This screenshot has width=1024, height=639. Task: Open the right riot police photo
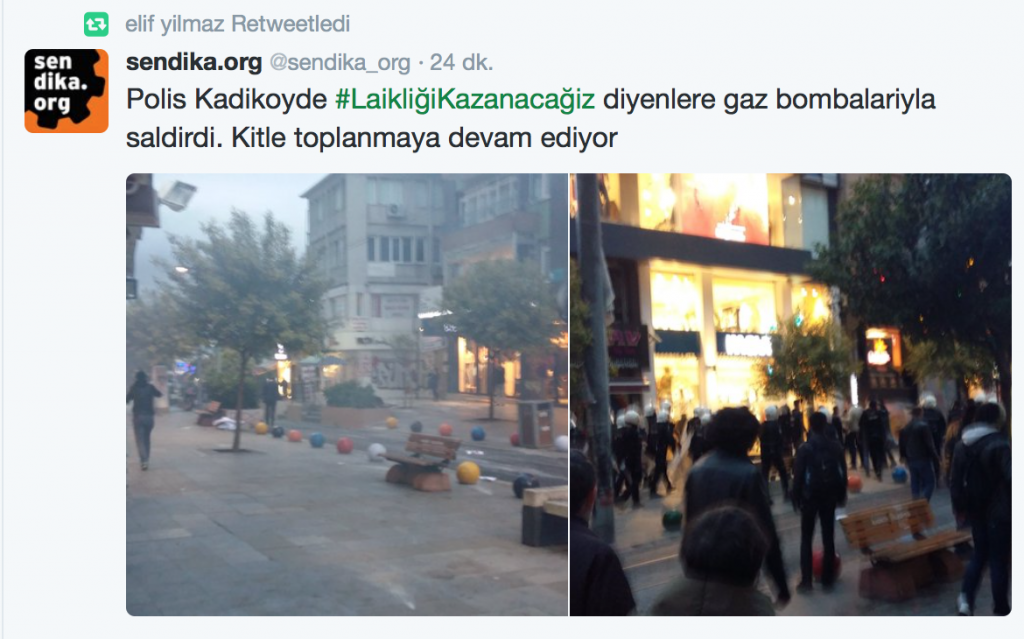[791, 395]
